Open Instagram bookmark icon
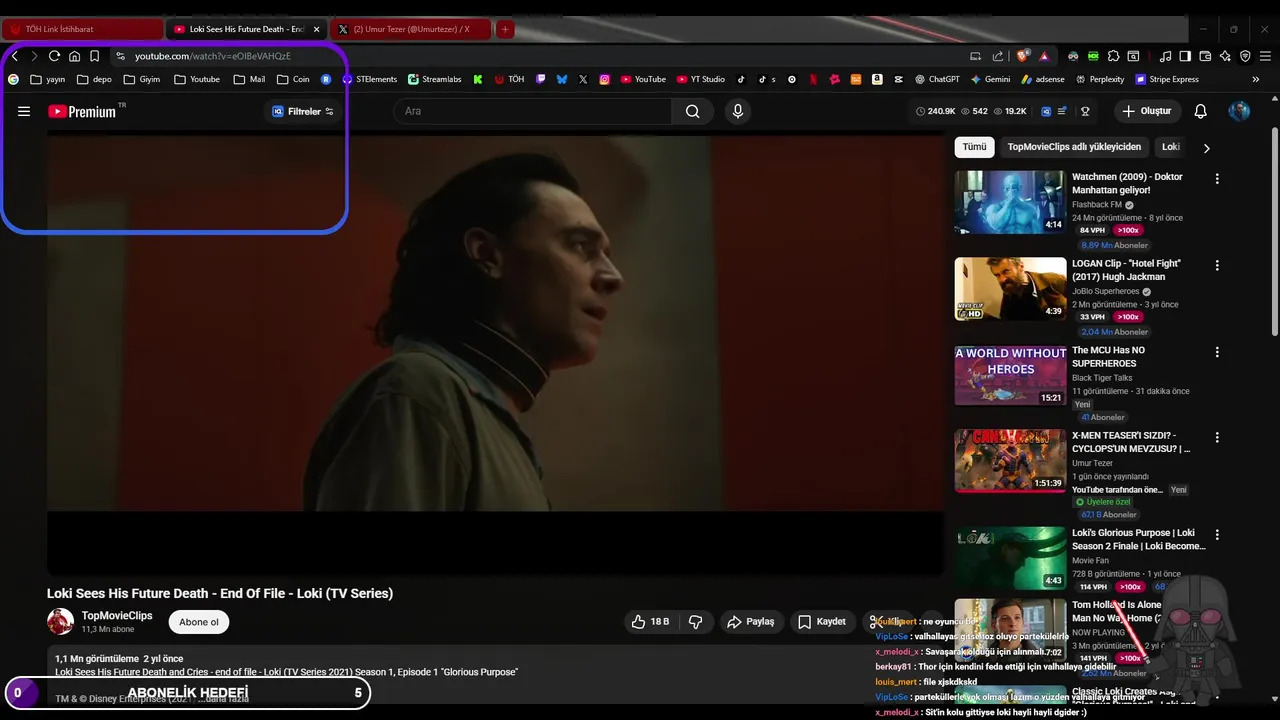Image resolution: width=1280 pixels, height=720 pixels. pos(605,79)
